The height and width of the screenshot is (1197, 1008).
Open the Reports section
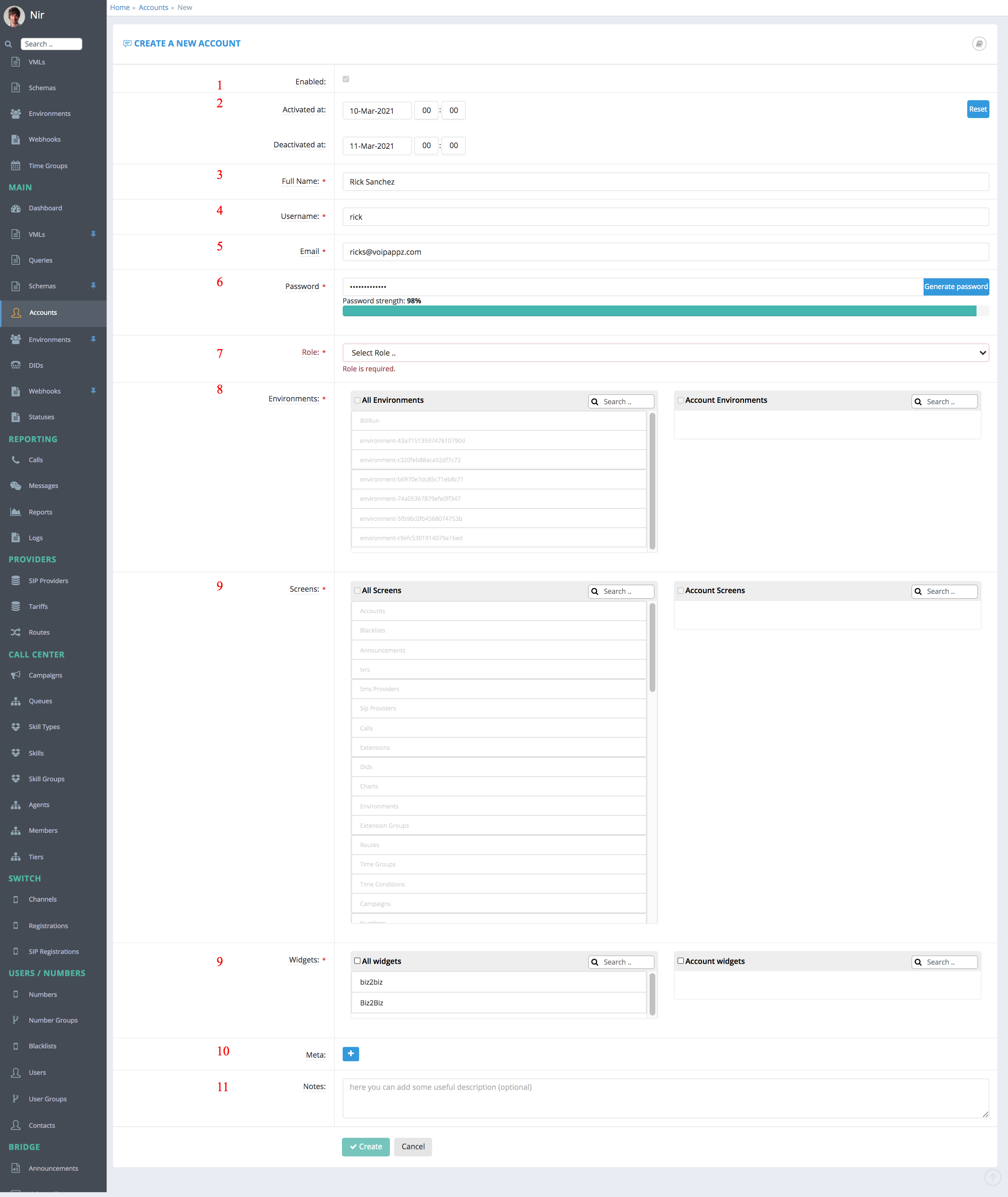pyautogui.click(x=40, y=511)
